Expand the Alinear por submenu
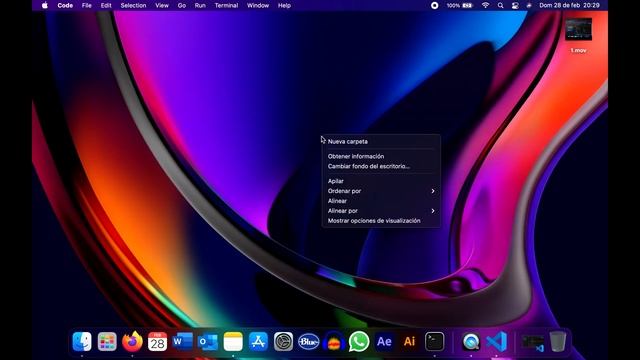Viewport: 640px width, 360px height. (x=381, y=211)
